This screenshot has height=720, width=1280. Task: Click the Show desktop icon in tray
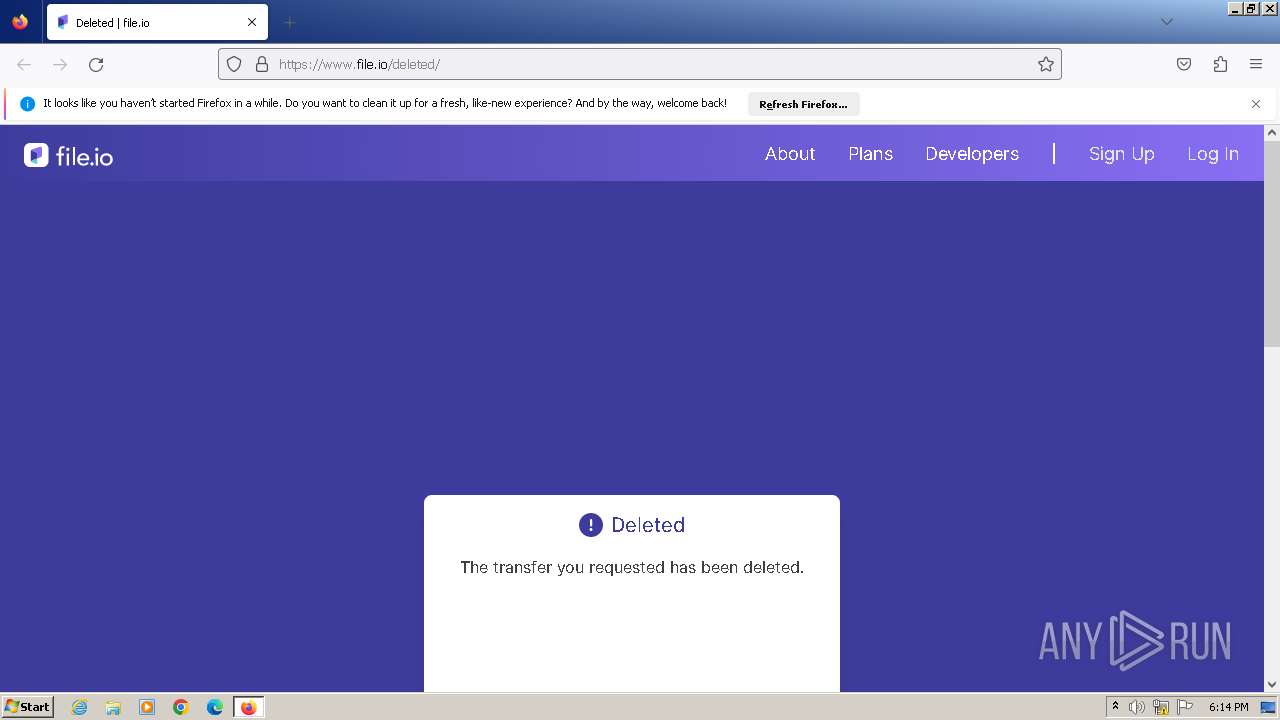tap(1268, 707)
